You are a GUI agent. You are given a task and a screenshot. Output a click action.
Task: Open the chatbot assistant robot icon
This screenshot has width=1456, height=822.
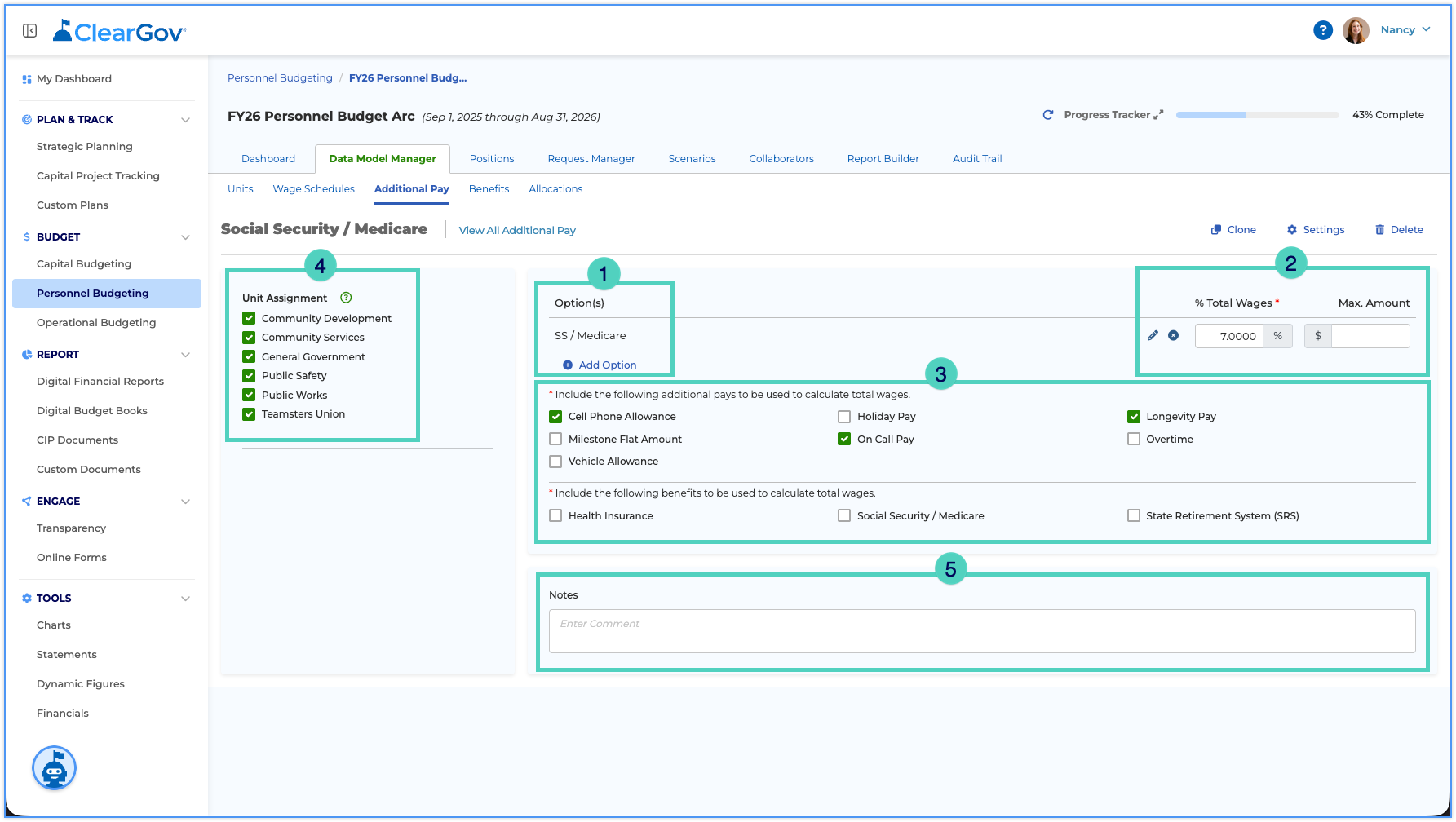(x=54, y=767)
